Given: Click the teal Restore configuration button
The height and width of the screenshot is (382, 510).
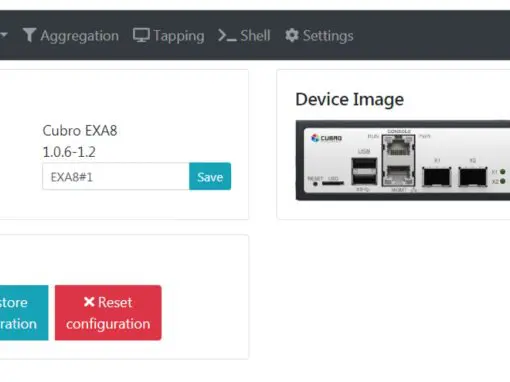Looking at the screenshot, I should click(x=24, y=313).
